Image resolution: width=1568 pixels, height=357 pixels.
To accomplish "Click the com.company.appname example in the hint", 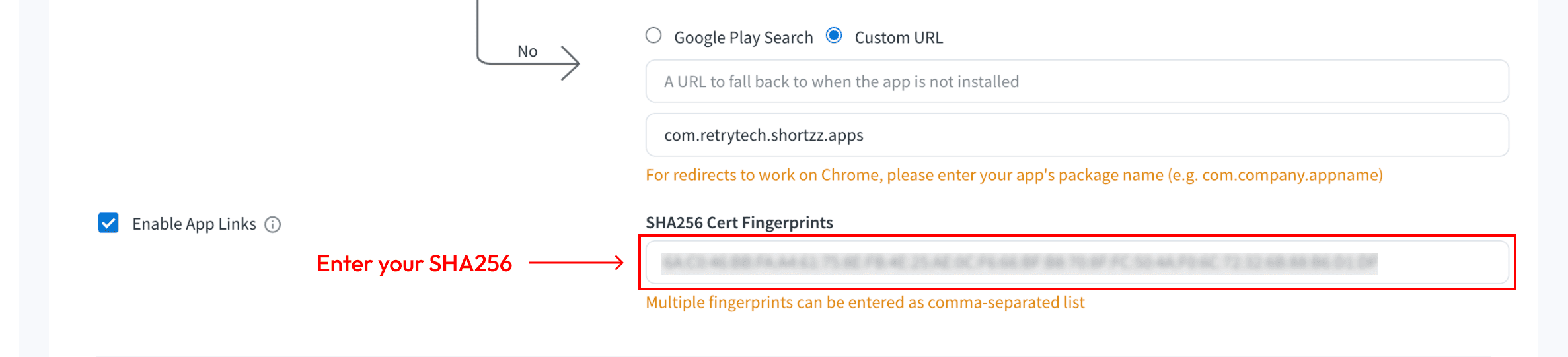I will pos(1289,175).
